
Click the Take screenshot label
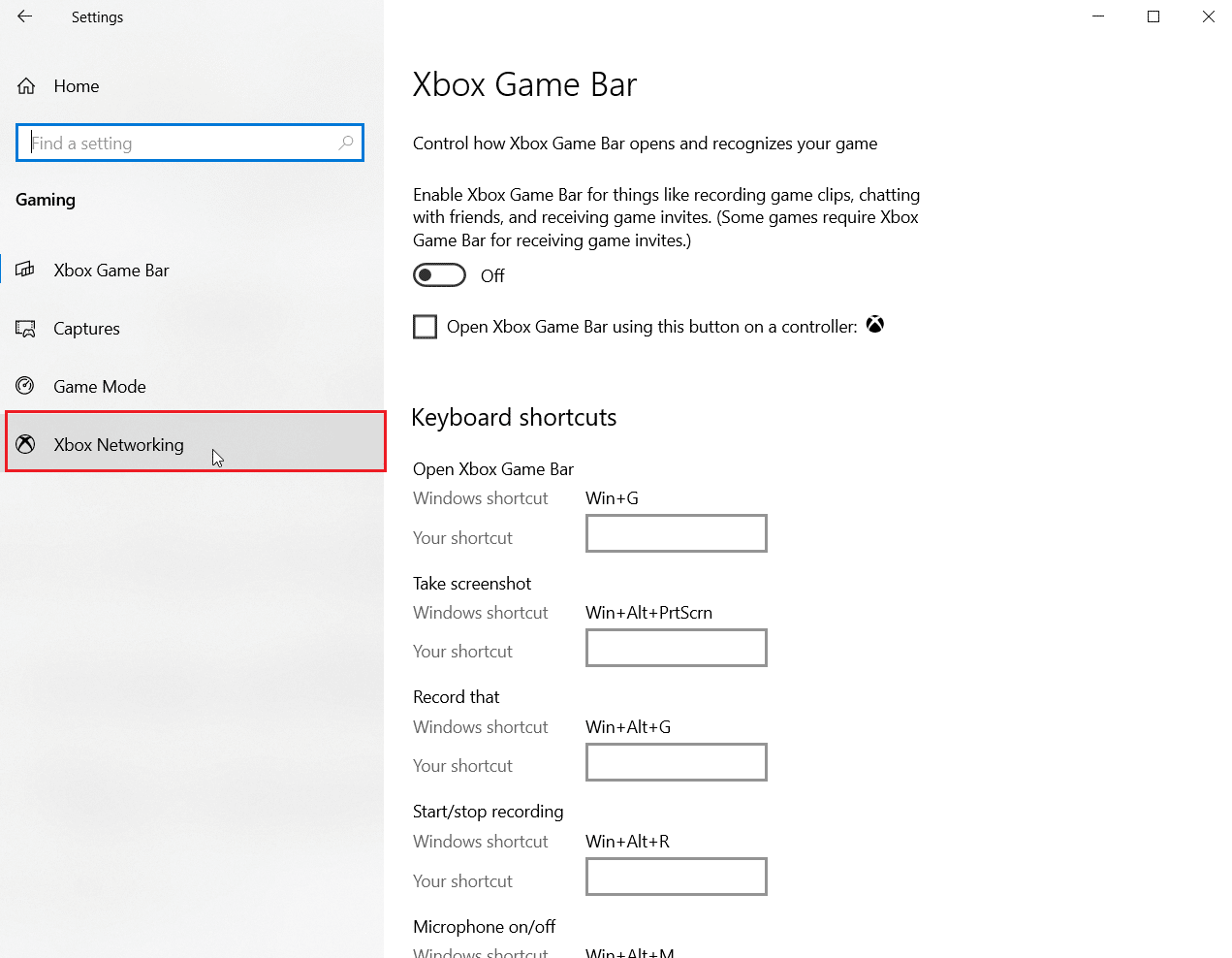pyautogui.click(x=472, y=584)
